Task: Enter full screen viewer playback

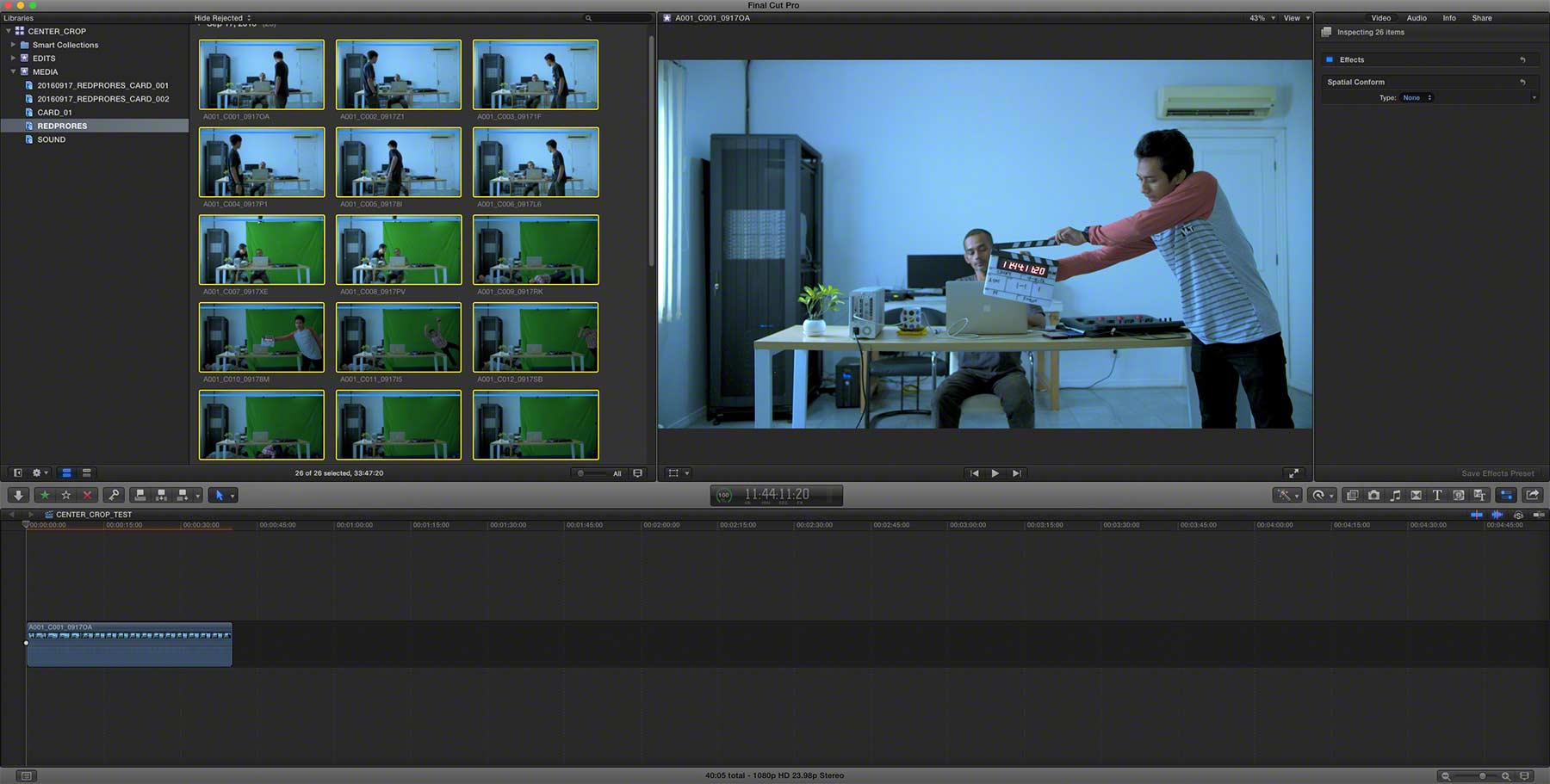Action: tap(1293, 472)
